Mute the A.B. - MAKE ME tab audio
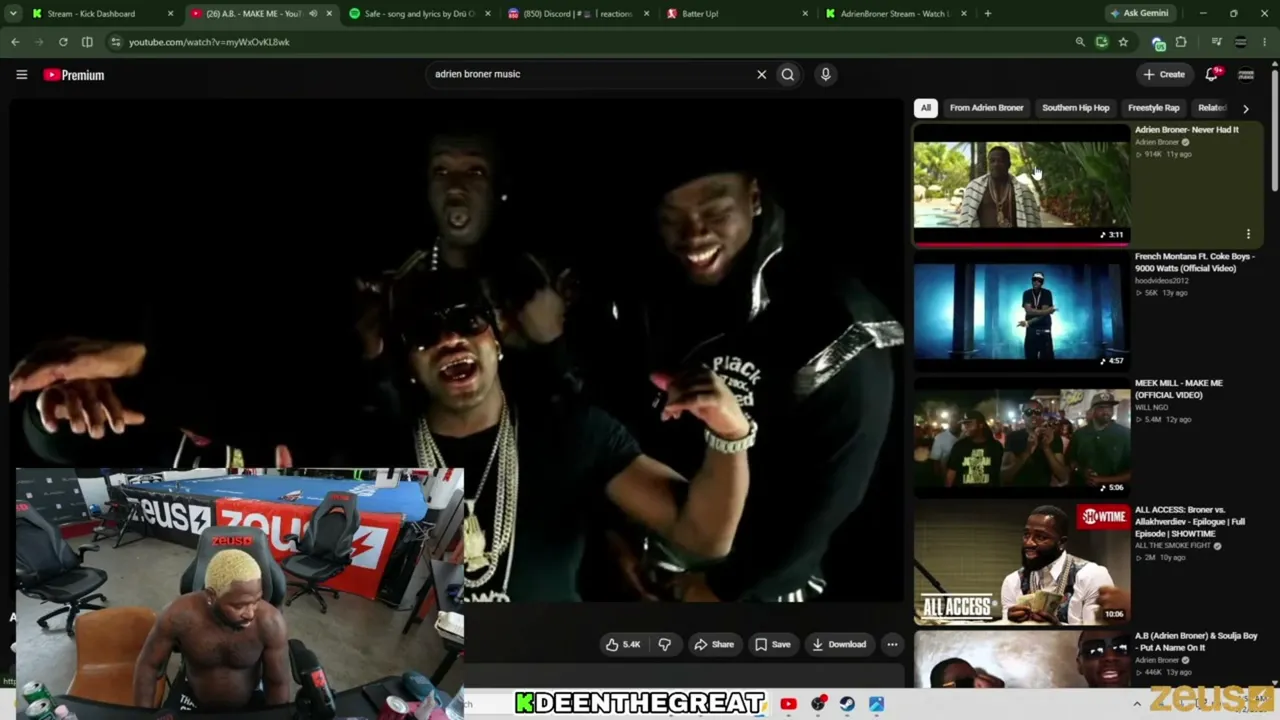Screen dimensions: 1280x720 (313, 14)
